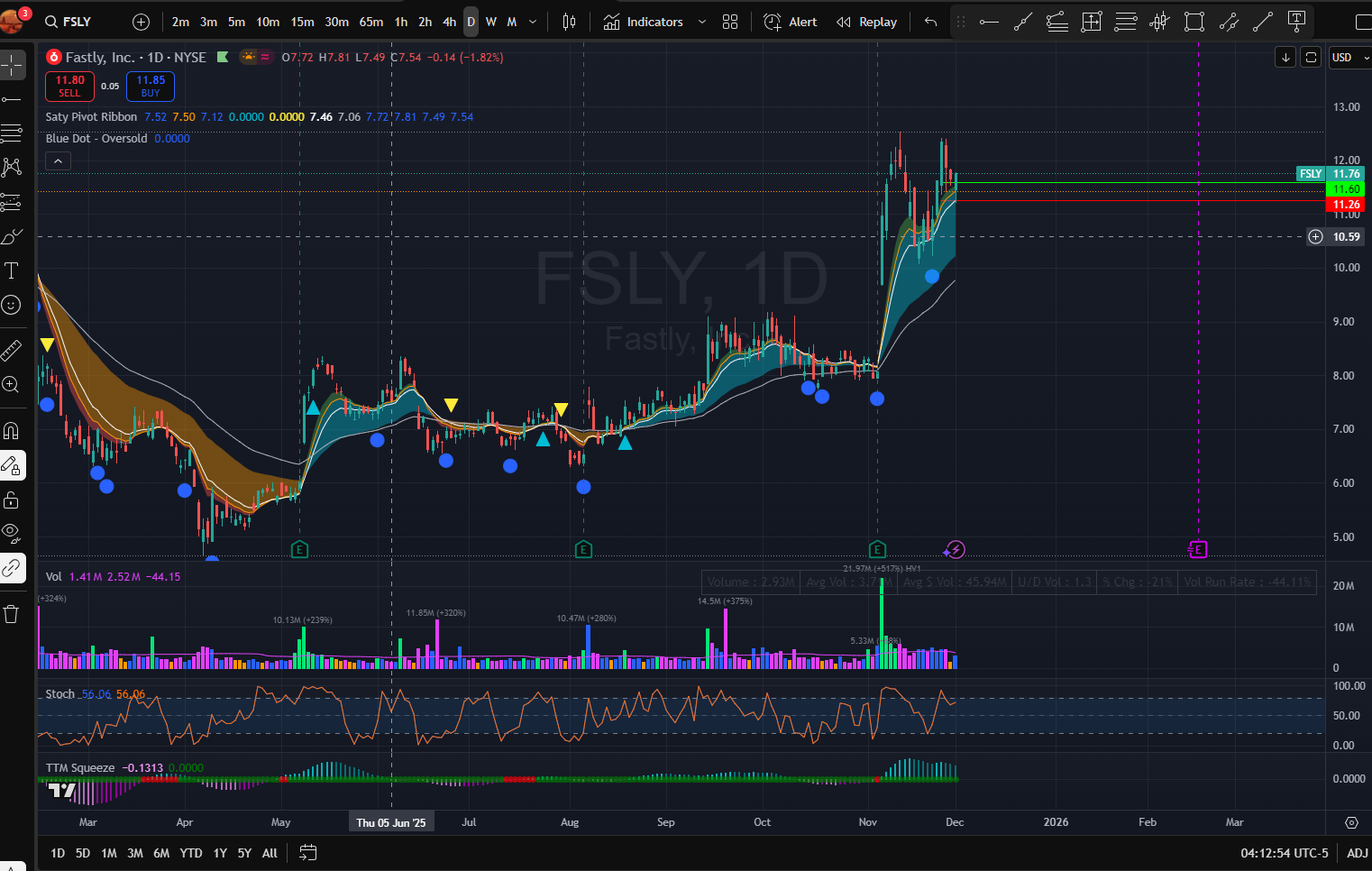Toggle the market status sun indicator badge

249,57
